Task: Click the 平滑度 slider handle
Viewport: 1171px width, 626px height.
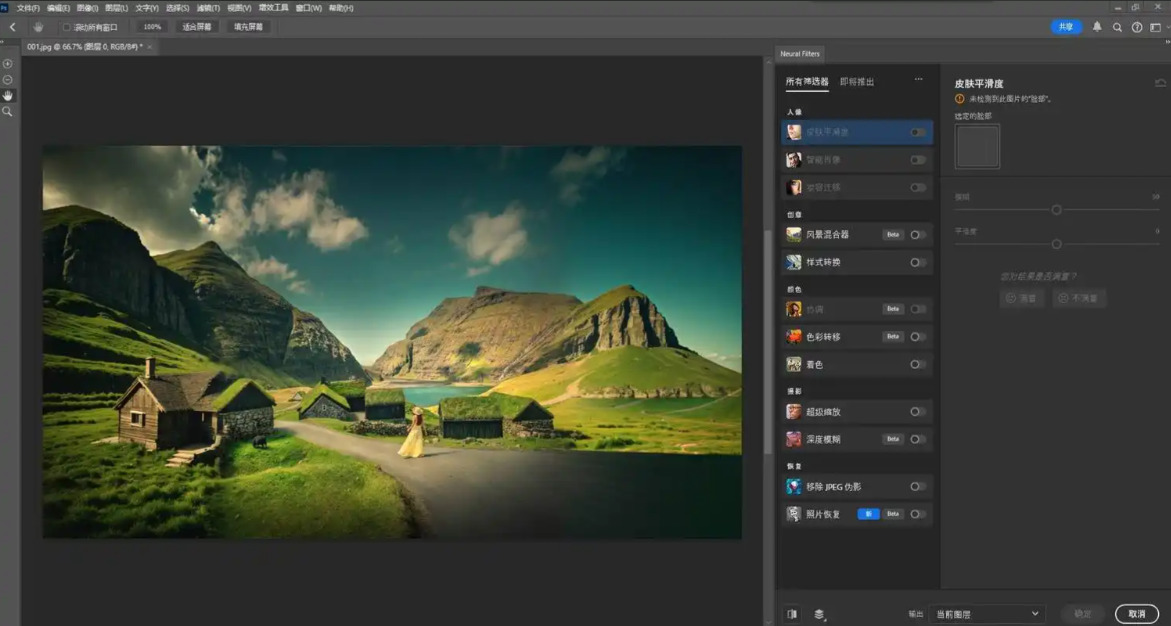Action: (x=1056, y=244)
